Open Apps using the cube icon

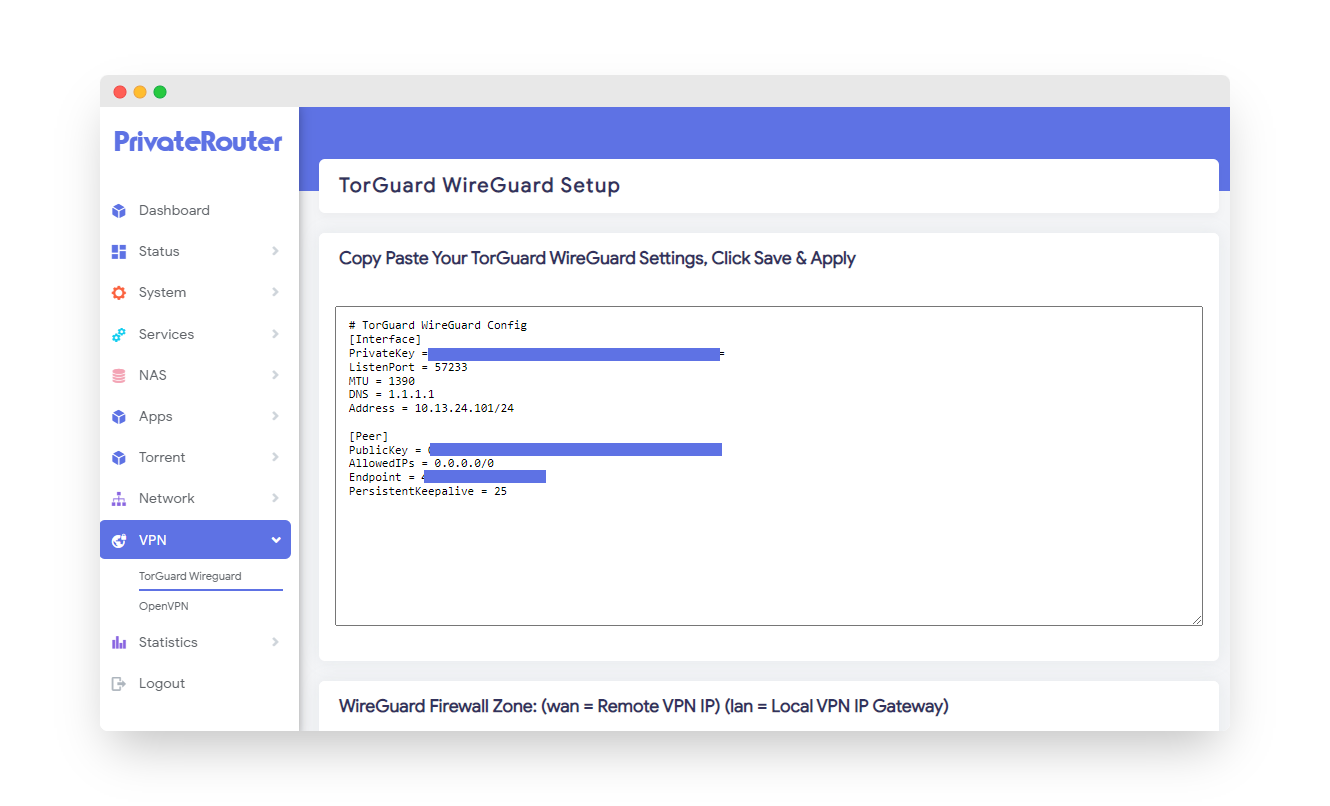(118, 416)
